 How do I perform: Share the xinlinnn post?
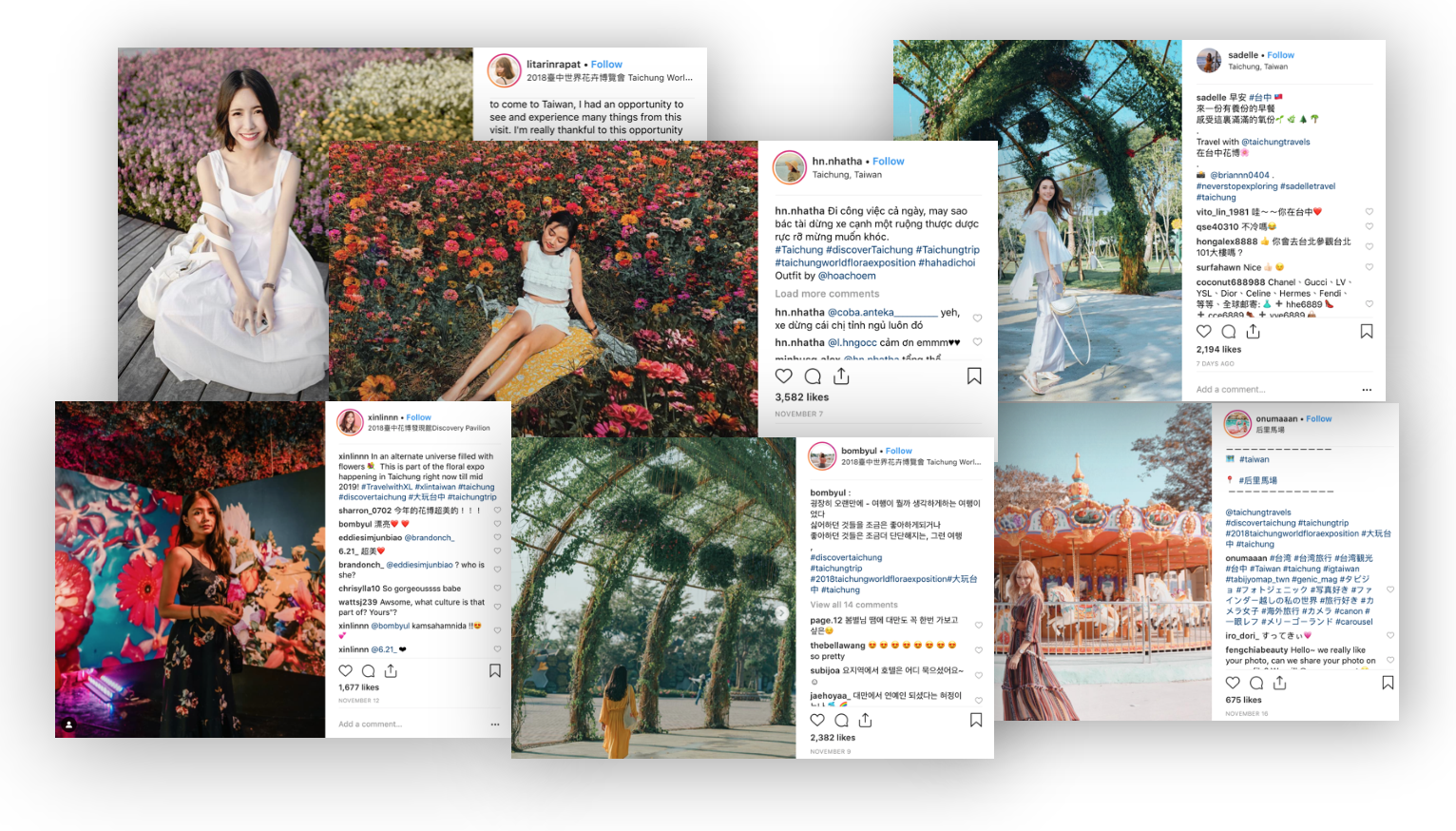click(x=391, y=670)
